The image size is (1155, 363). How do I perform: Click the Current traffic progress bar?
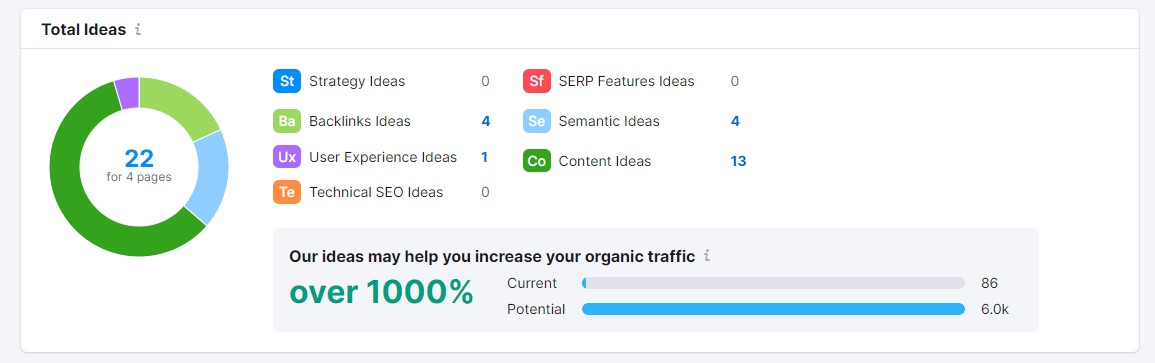point(773,283)
